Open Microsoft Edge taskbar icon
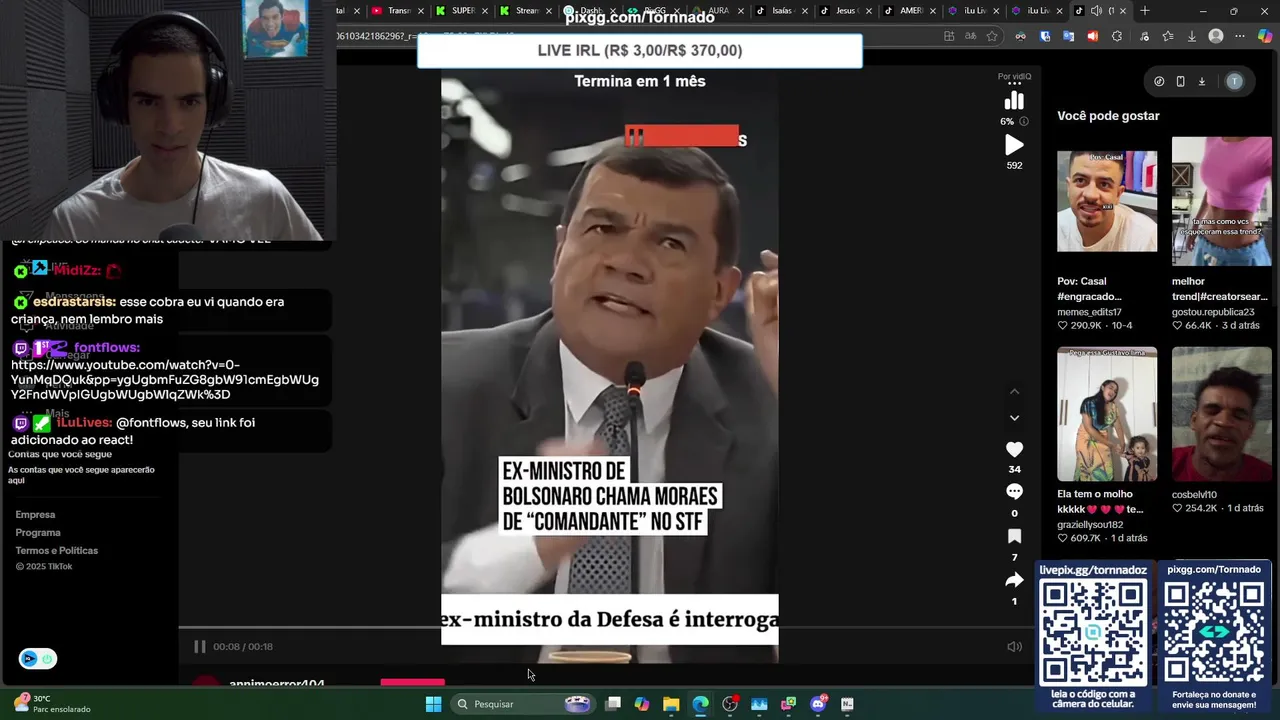 [701, 704]
